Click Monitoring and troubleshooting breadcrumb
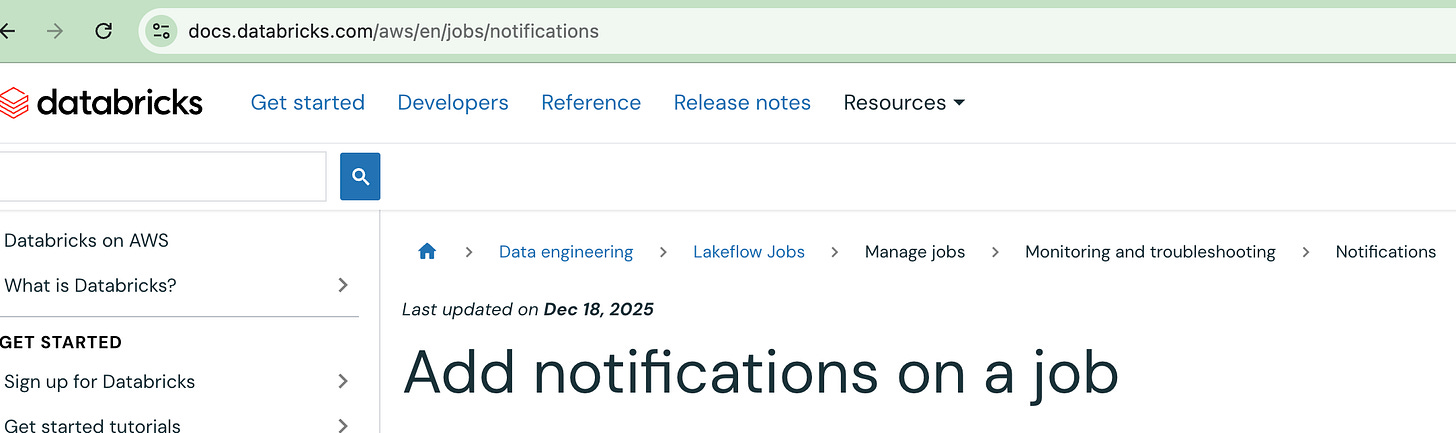Image resolution: width=1456 pixels, height=433 pixels. (x=1150, y=252)
